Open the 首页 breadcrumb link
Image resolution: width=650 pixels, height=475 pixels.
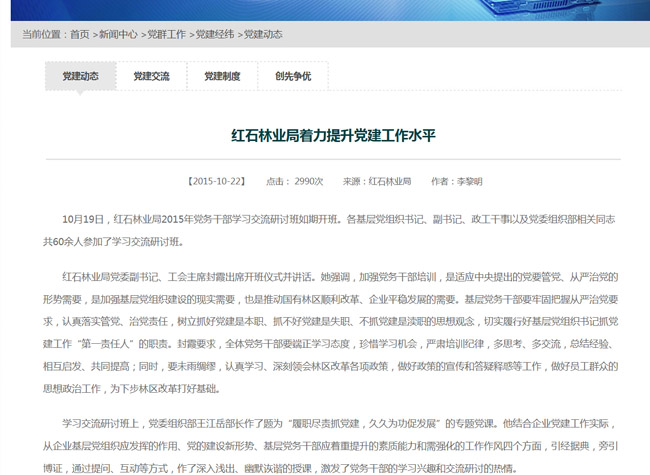(x=80, y=34)
